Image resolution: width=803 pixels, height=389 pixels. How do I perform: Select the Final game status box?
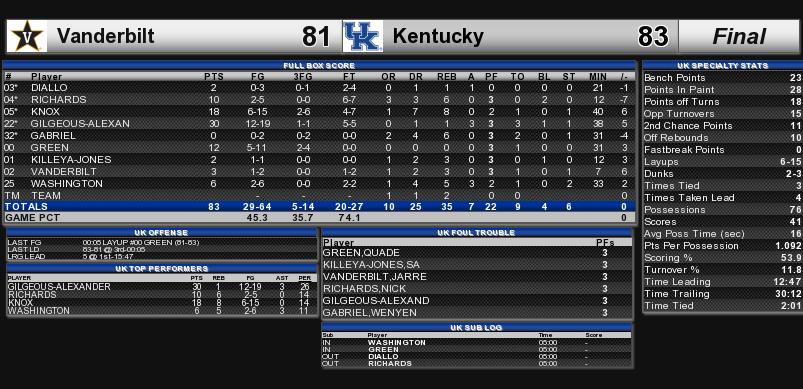[738, 36]
